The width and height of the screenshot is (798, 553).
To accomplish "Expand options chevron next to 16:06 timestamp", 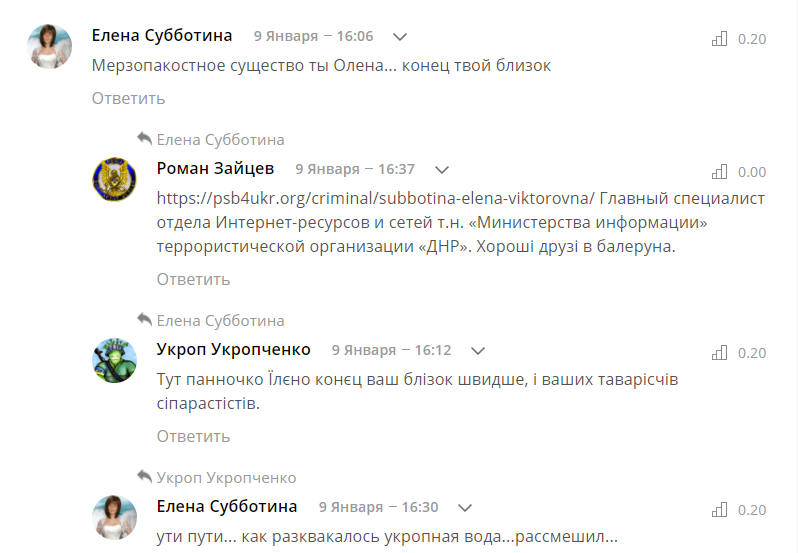I will 400,37.
